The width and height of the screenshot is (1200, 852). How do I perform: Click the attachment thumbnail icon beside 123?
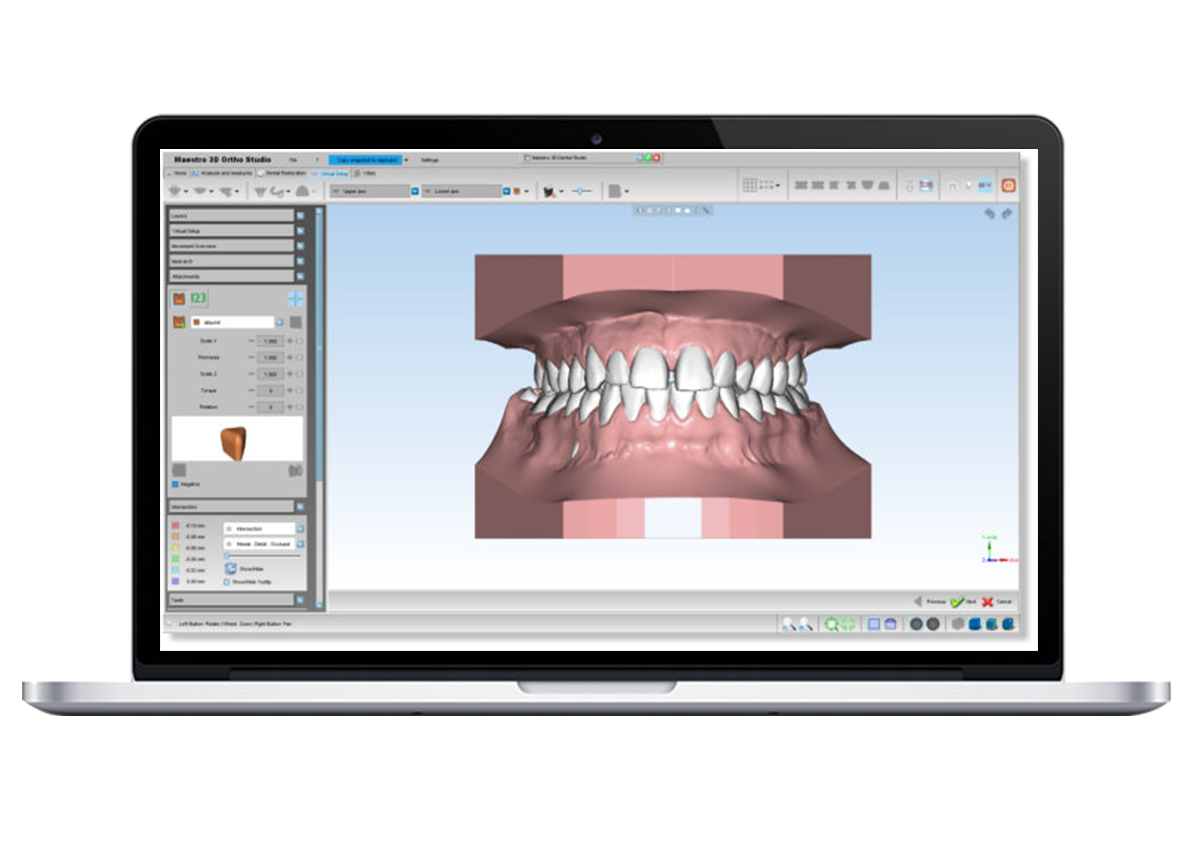click(x=178, y=298)
